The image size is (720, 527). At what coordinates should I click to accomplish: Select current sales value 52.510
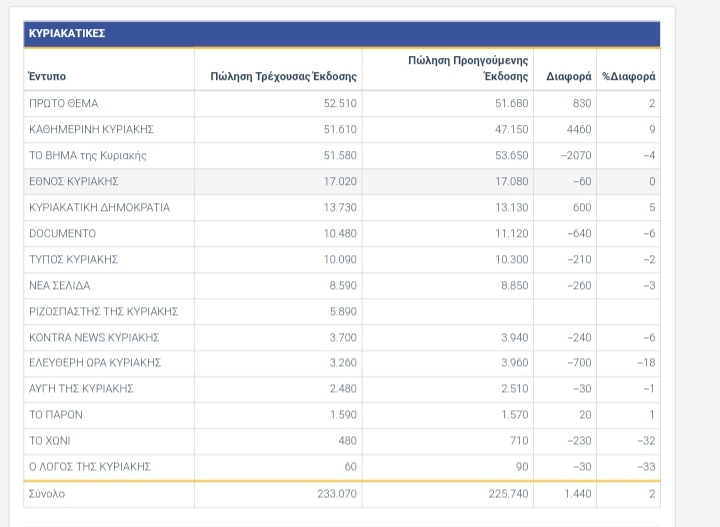coord(340,103)
